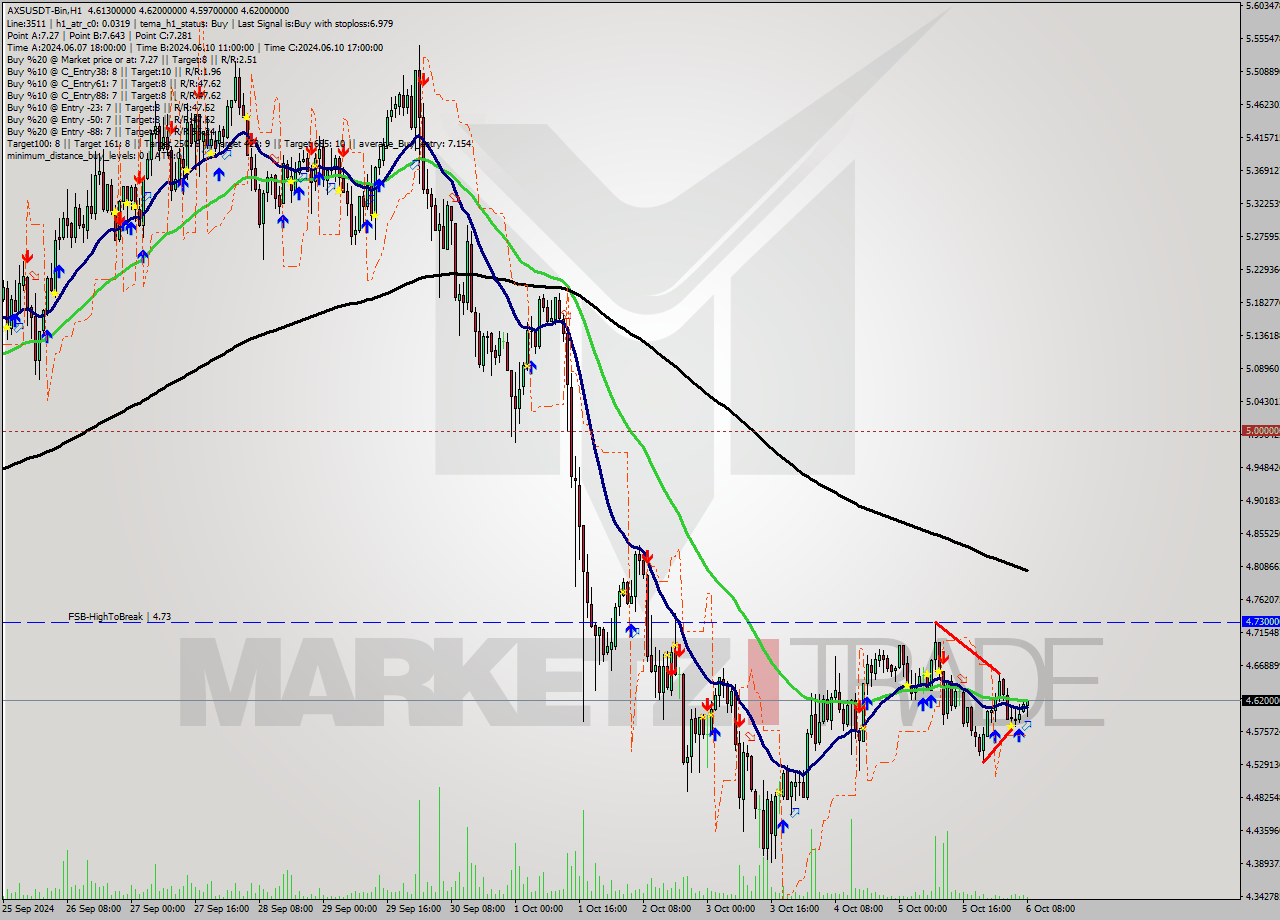
Task: Click the 5.08960 price axis label
Action: pyautogui.click(x=1262, y=368)
